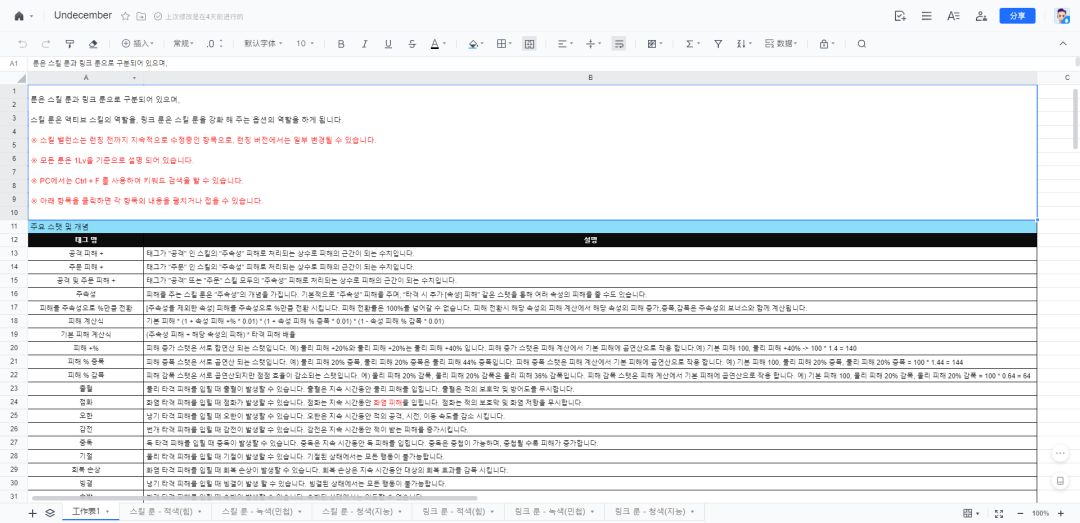Screen dimensions: 1080x523
Task: Click the A1 cell name box
Action: 14,63
